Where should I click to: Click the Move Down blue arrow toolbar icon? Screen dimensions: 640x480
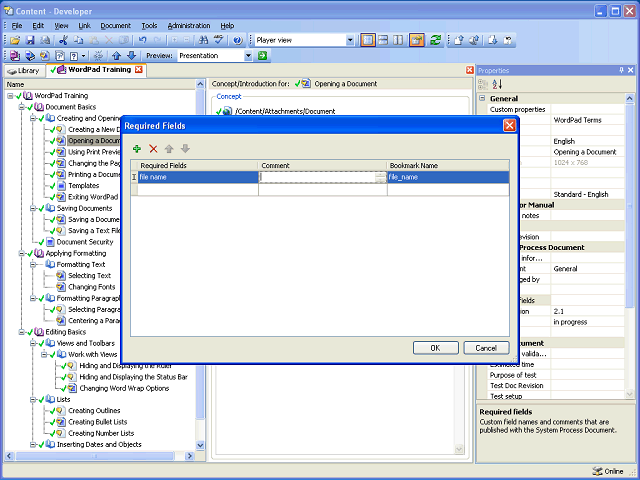click(x=131, y=56)
